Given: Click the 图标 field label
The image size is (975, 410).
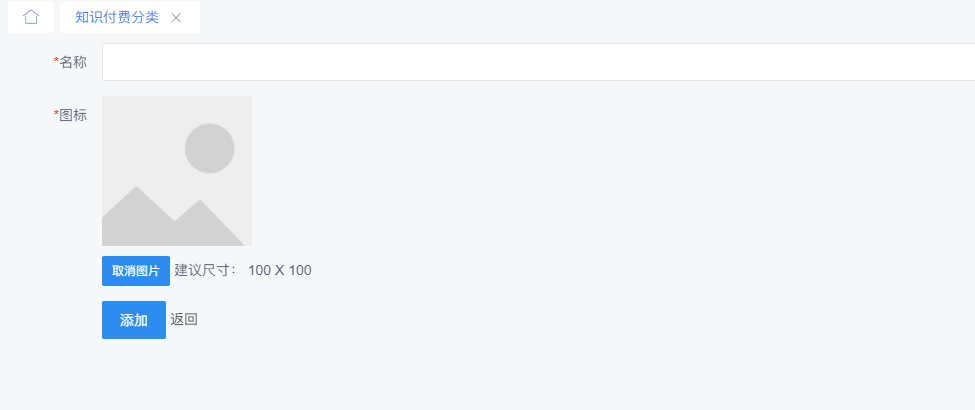Looking at the screenshot, I should pos(73,115).
